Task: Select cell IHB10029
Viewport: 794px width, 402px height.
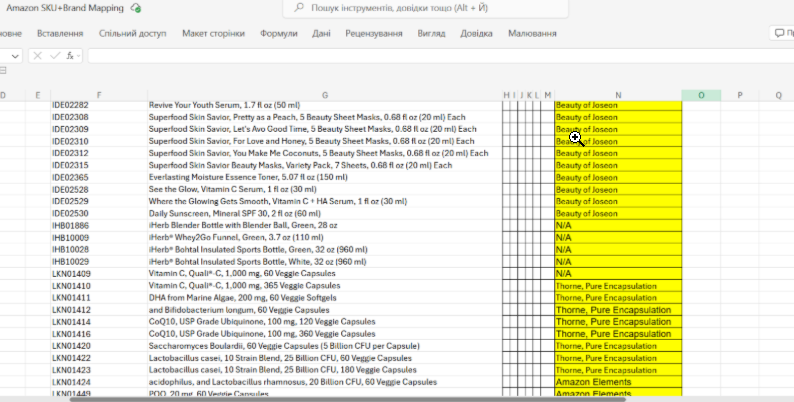Action: click(99, 262)
